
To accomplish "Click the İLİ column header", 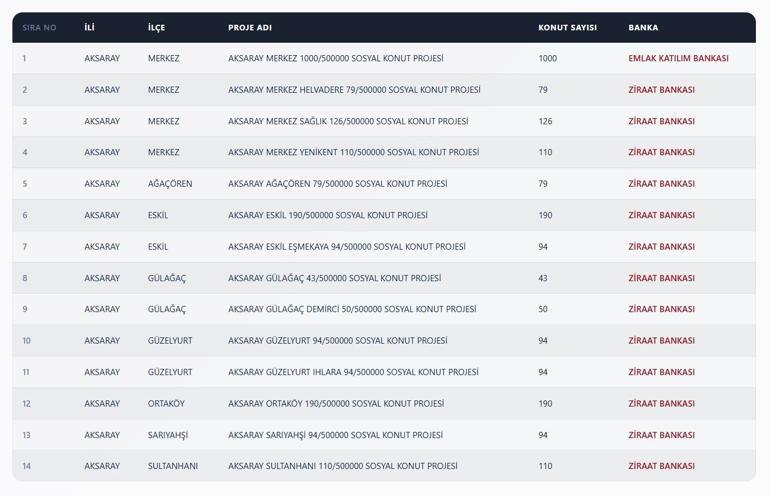I will (89, 28).
